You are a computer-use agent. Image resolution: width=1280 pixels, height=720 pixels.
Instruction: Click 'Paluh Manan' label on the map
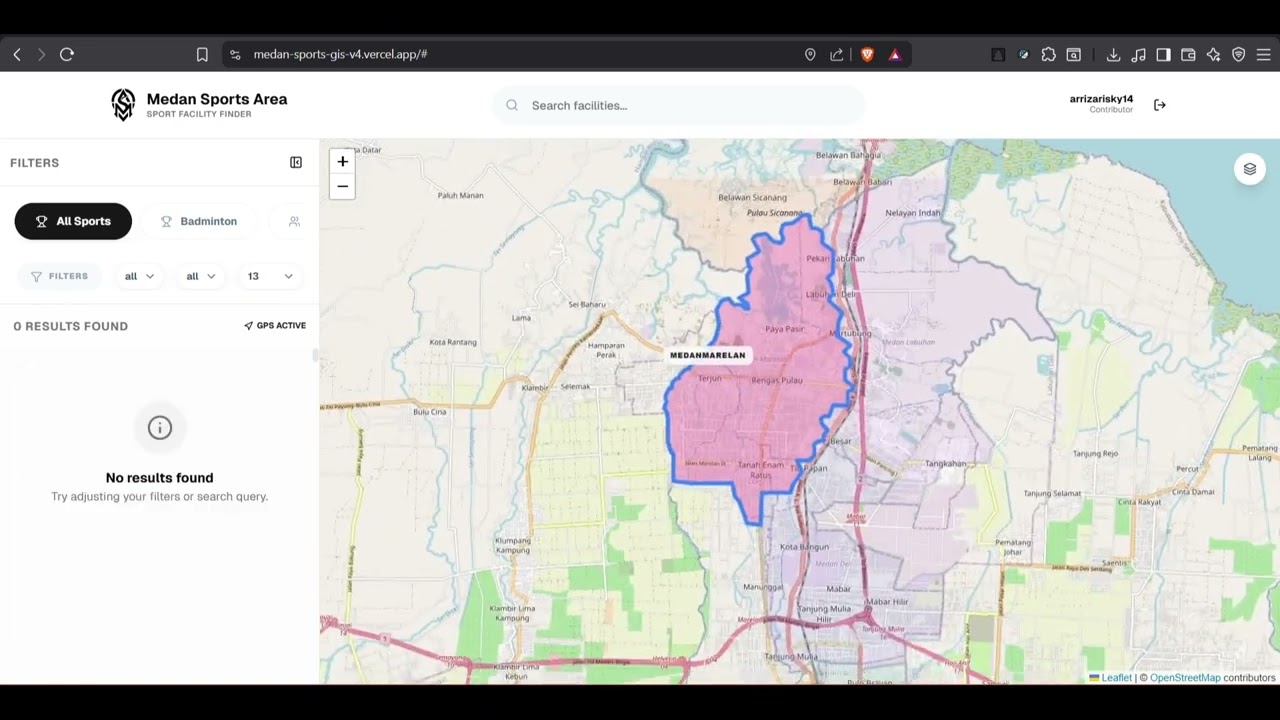[460, 195]
